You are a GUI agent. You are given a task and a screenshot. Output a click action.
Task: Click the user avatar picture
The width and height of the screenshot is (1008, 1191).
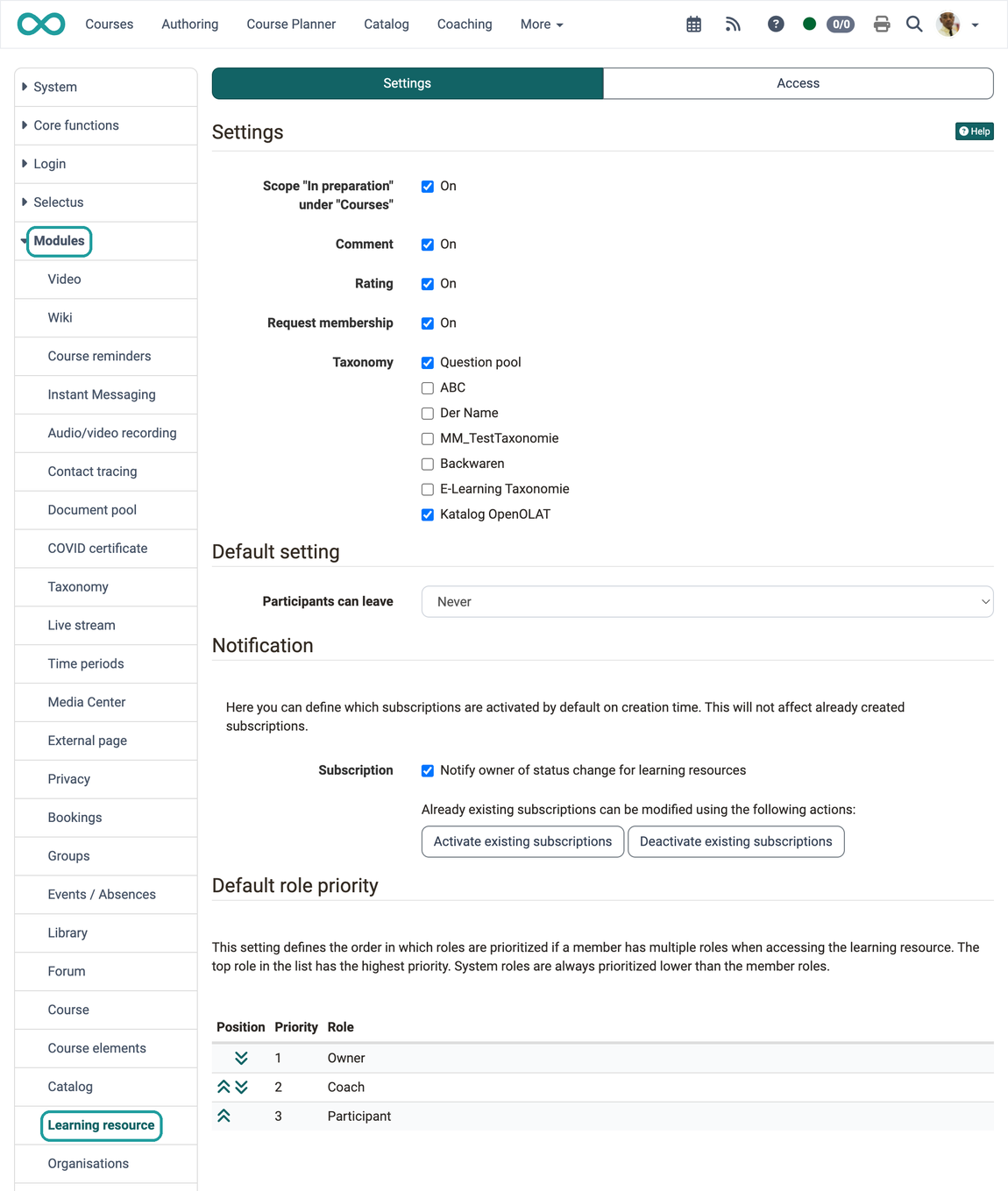click(948, 25)
